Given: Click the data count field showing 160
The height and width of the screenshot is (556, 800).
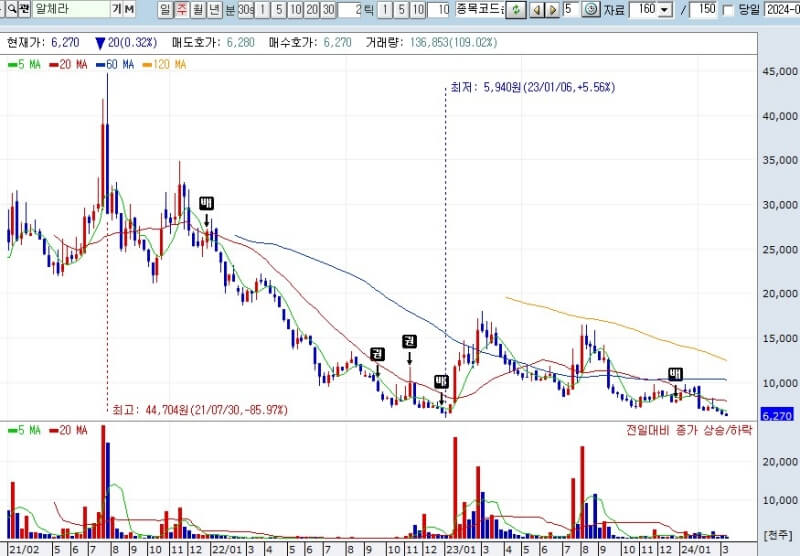Looking at the screenshot, I should (644, 9).
